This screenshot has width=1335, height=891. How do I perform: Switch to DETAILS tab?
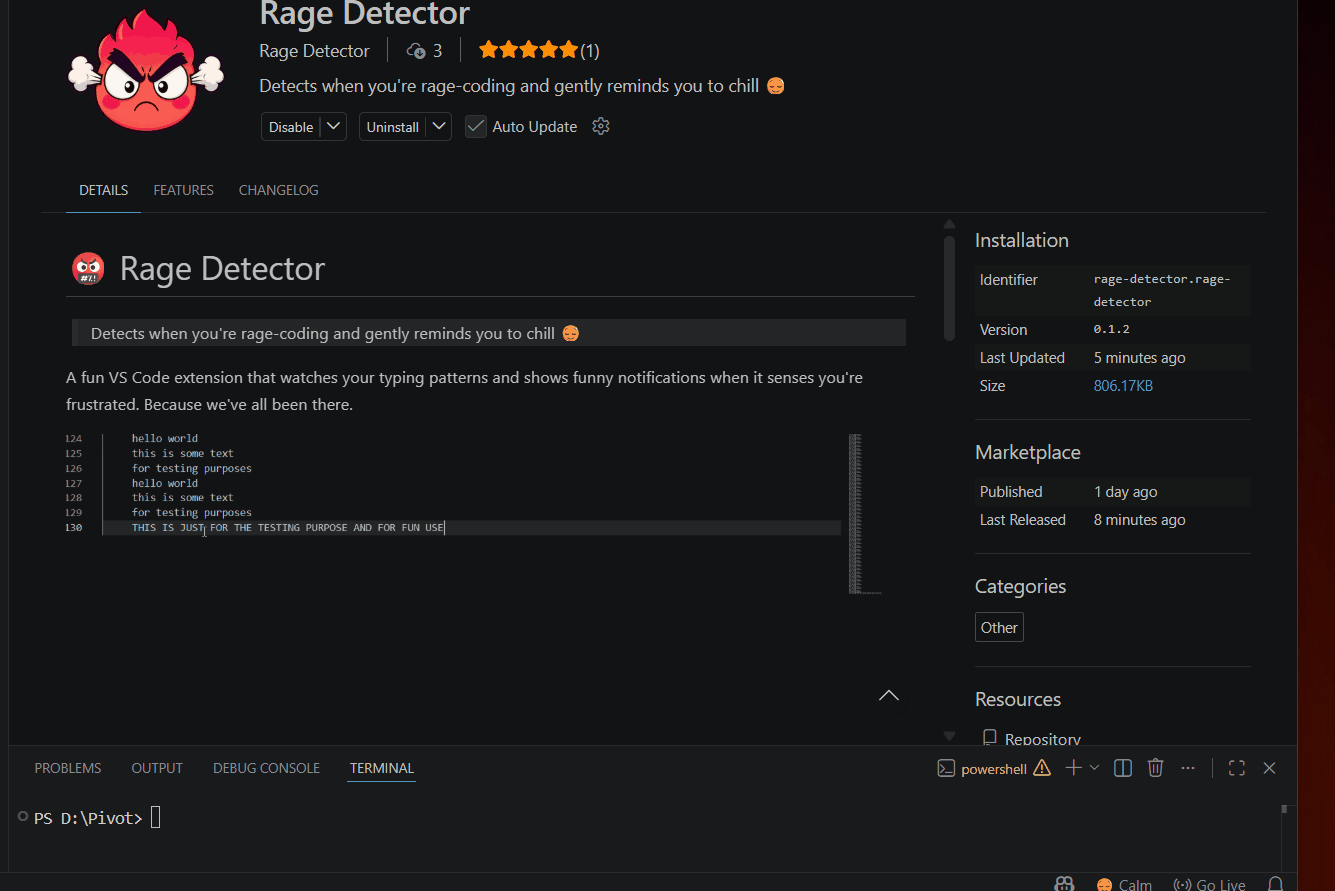pos(104,190)
